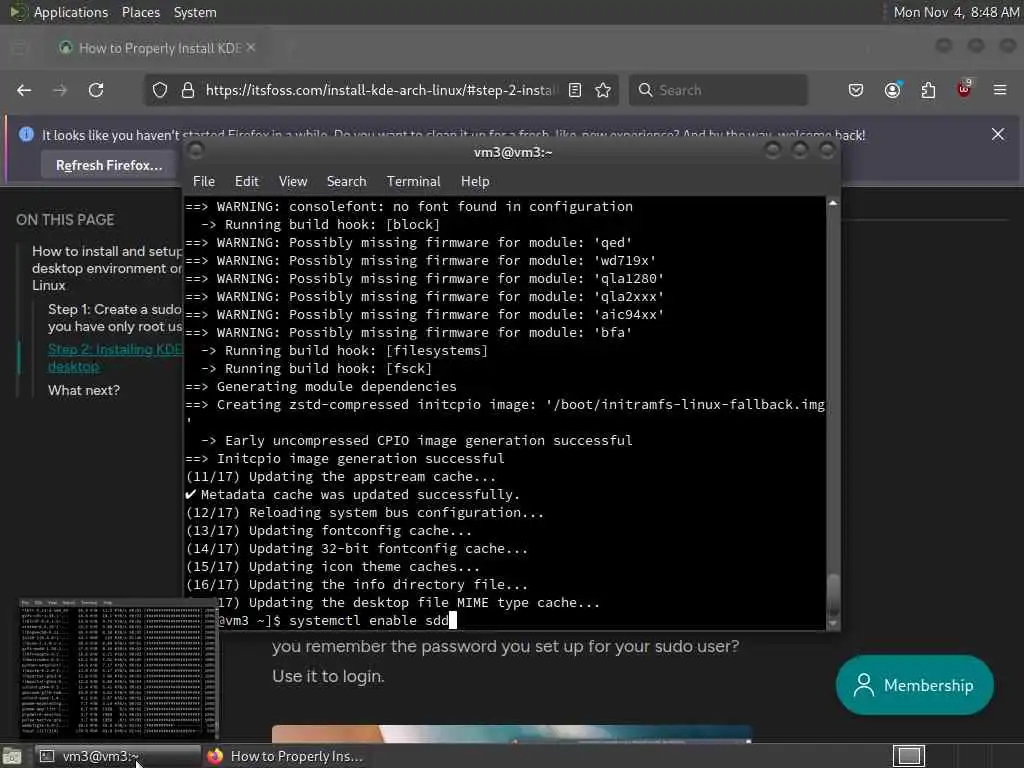Click the Refresh Firefox button
Screen dimensions: 1024x768
click(x=109, y=166)
